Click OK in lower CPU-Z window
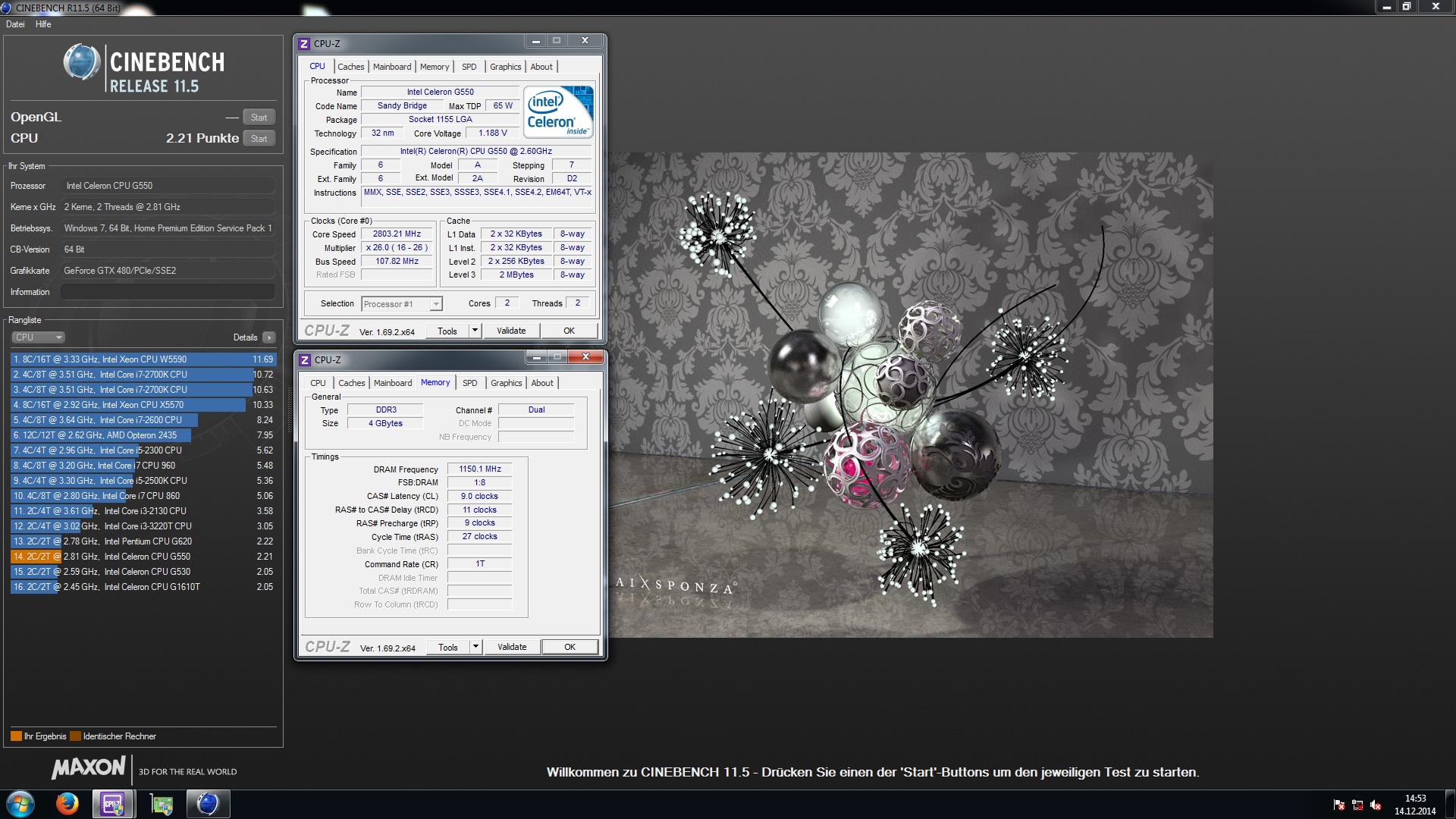This screenshot has height=819, width=1456. pyautogui.click(x=570, y=647)
